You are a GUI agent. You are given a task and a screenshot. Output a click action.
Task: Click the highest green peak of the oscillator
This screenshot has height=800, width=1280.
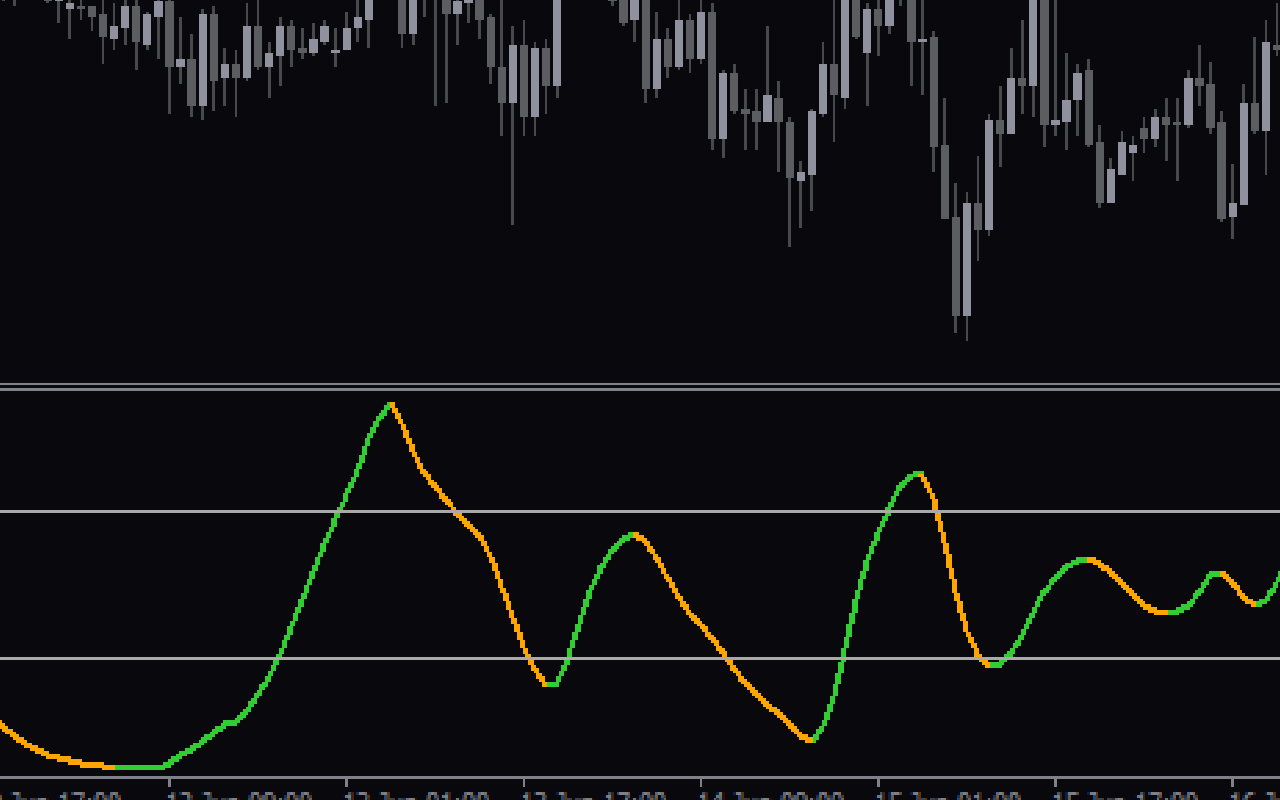click(x=391, y=404)
